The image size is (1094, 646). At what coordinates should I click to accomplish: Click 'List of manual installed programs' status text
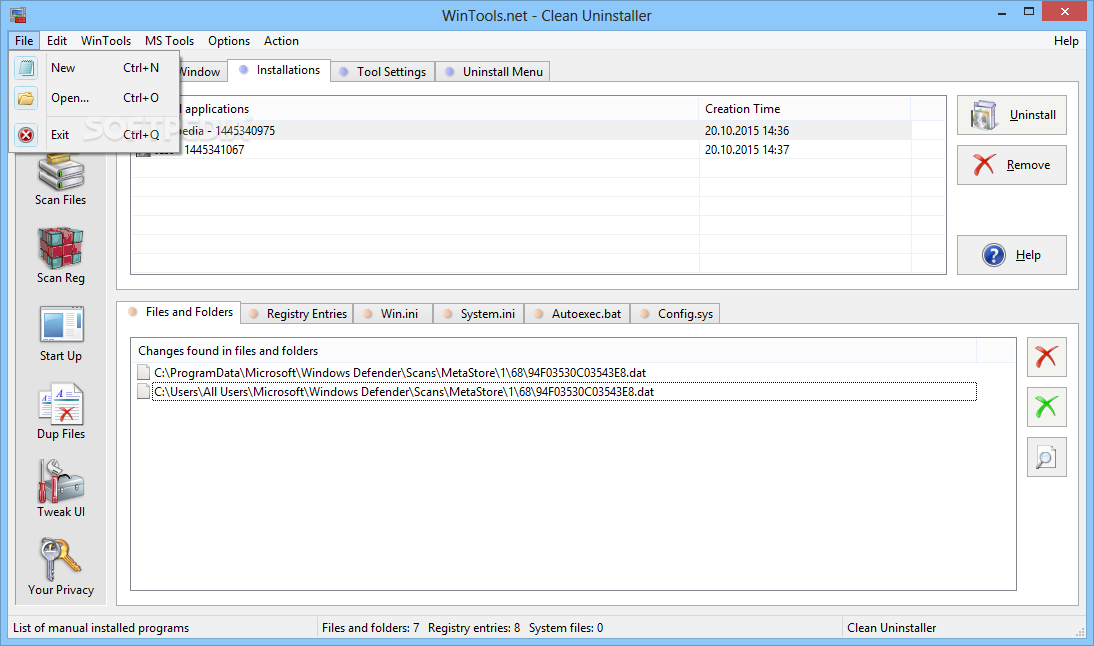pyautogui.click(x=101, y=628)
